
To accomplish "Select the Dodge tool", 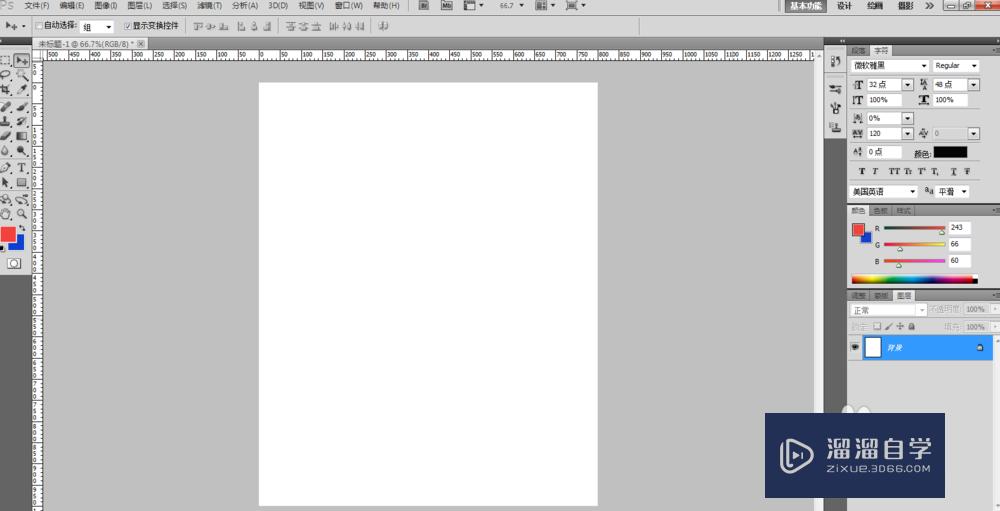I will coord(22,151).
